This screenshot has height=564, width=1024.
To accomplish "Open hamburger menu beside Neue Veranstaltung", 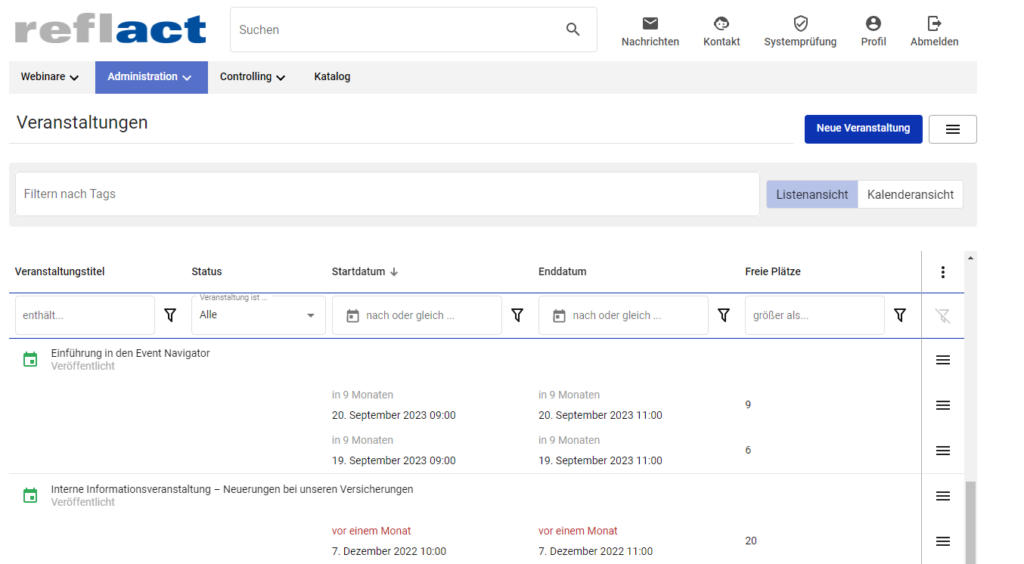I will [x=952, y=129].
